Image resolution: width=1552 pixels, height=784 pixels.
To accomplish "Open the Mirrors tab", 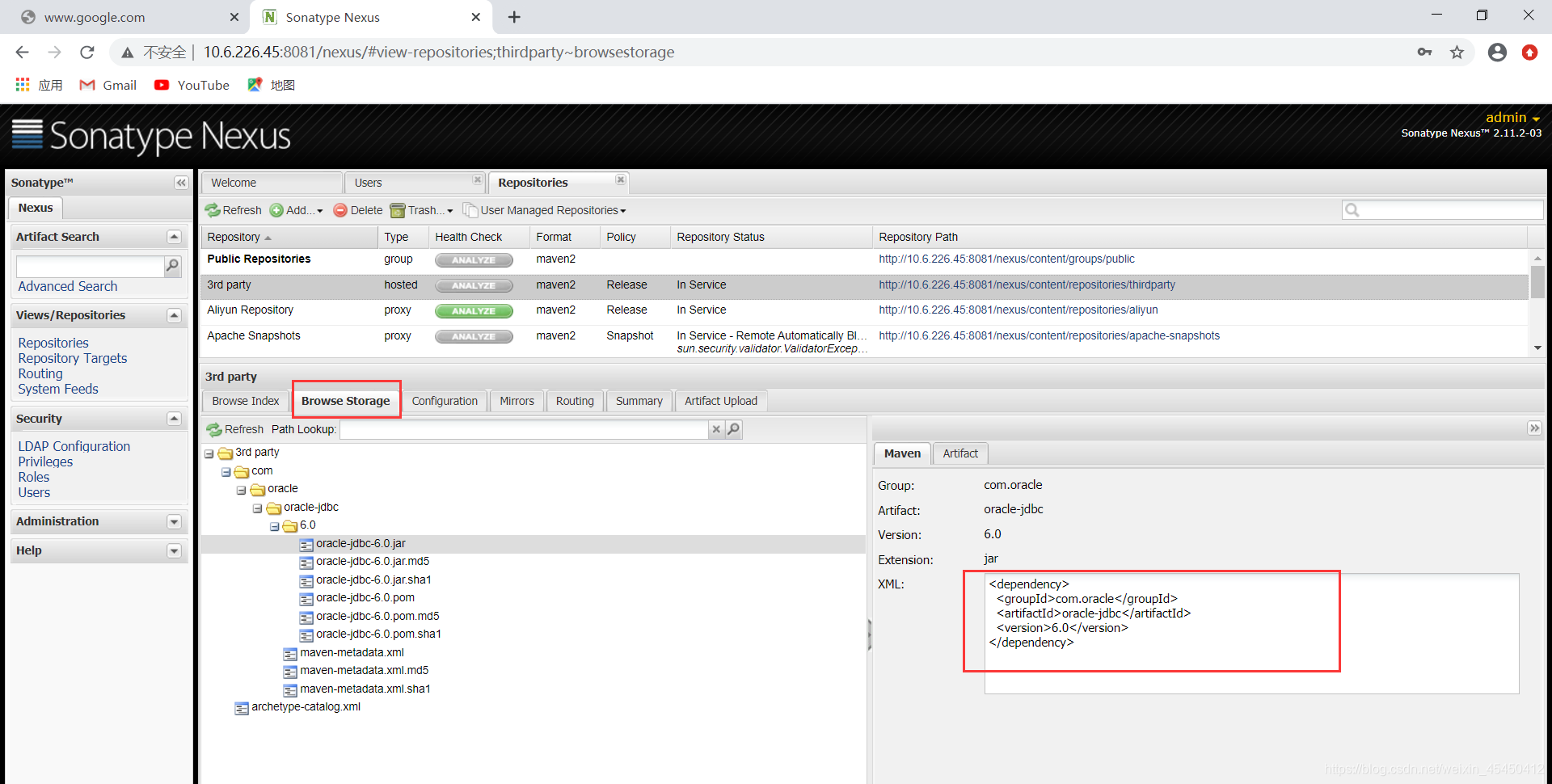I will pyautogui.click(x=517, y=401).
